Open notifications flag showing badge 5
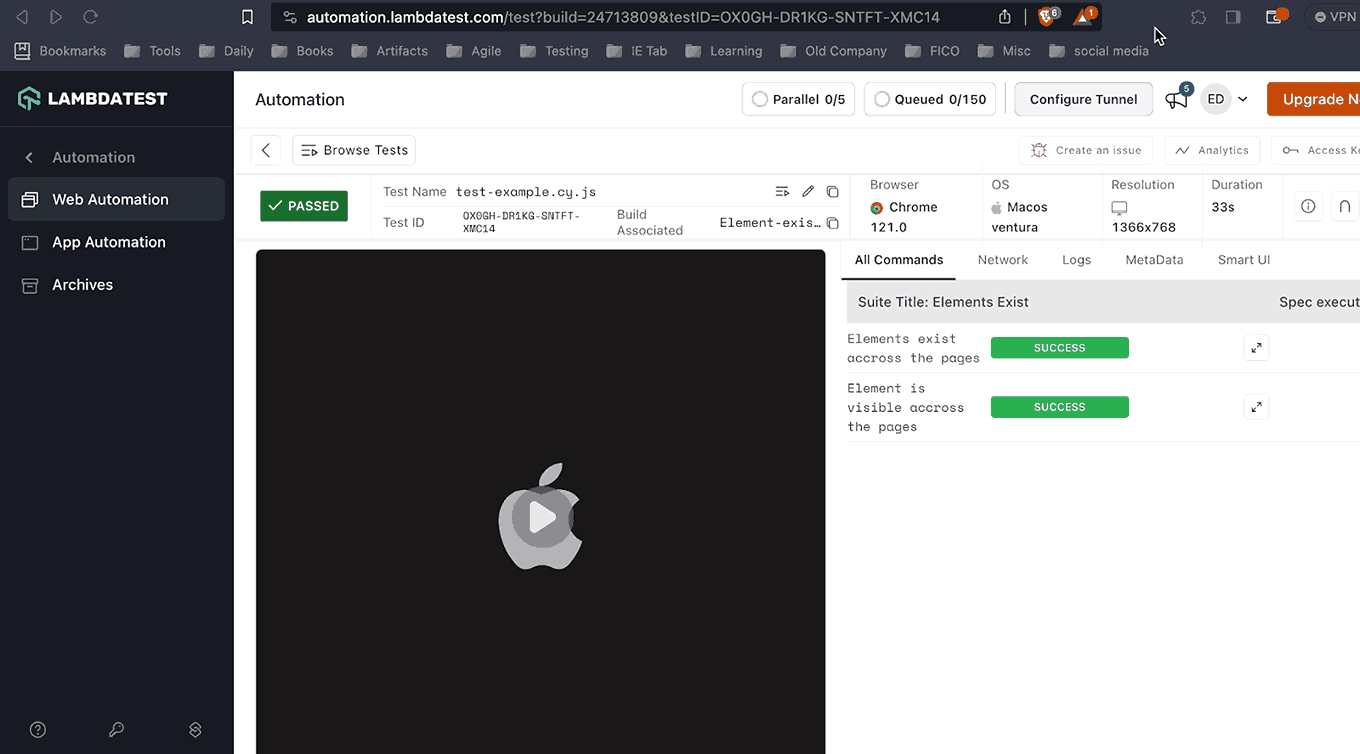Screen dimensions: 1360x754 tap(1176, 99)
